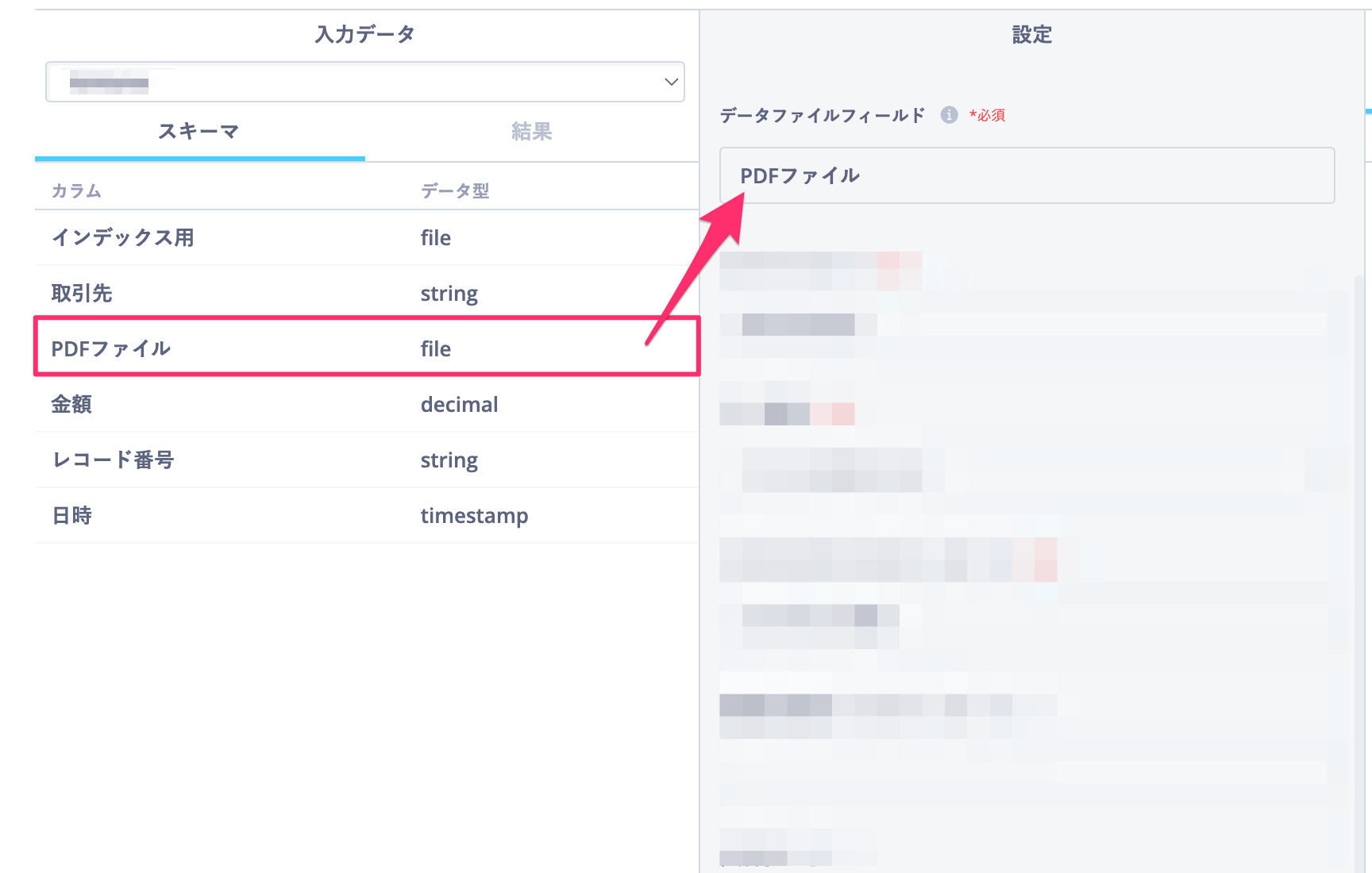
Task: Click the decimal data type cell
Action: tap(459, 404)
